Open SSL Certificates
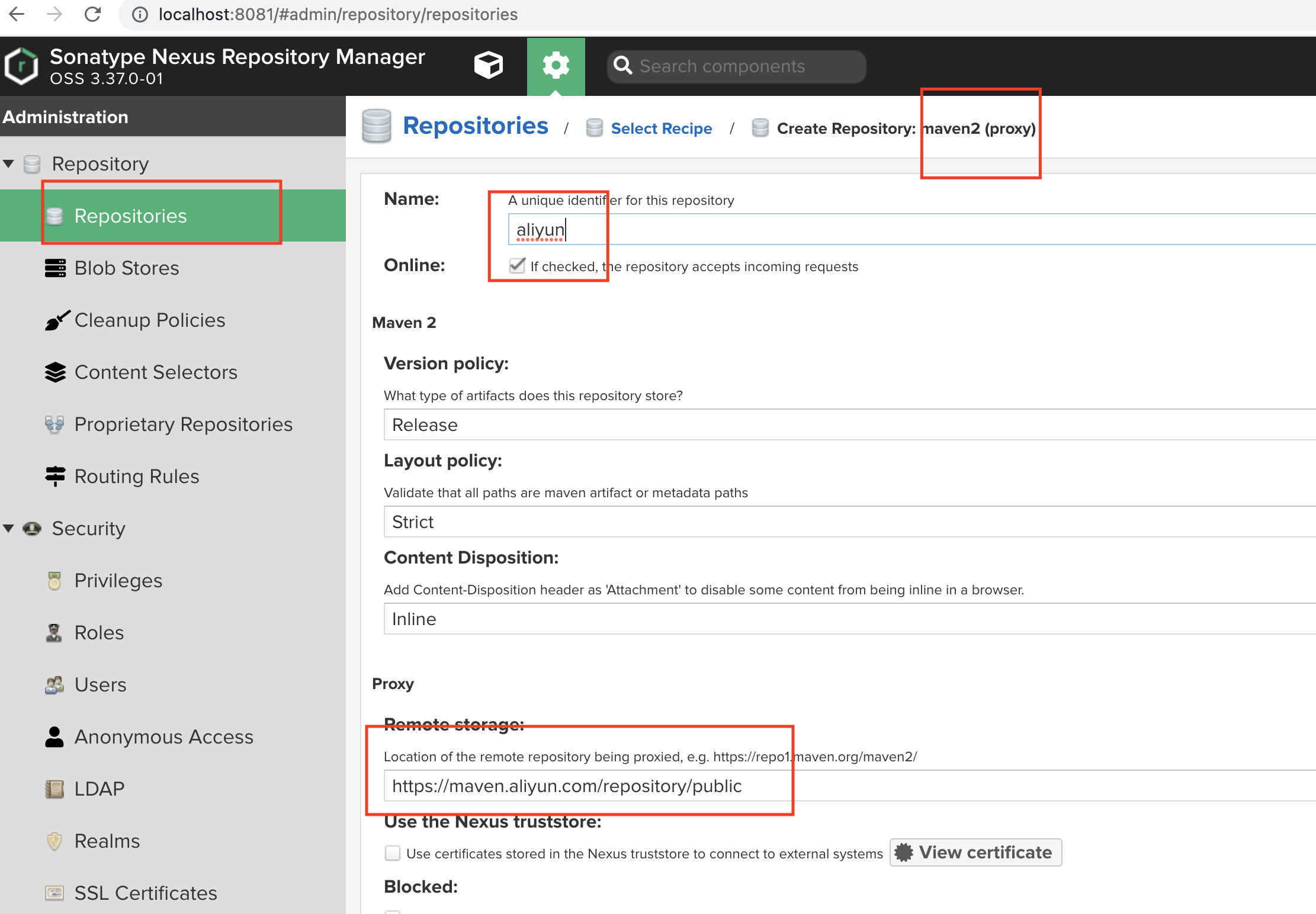 (146, 893)
